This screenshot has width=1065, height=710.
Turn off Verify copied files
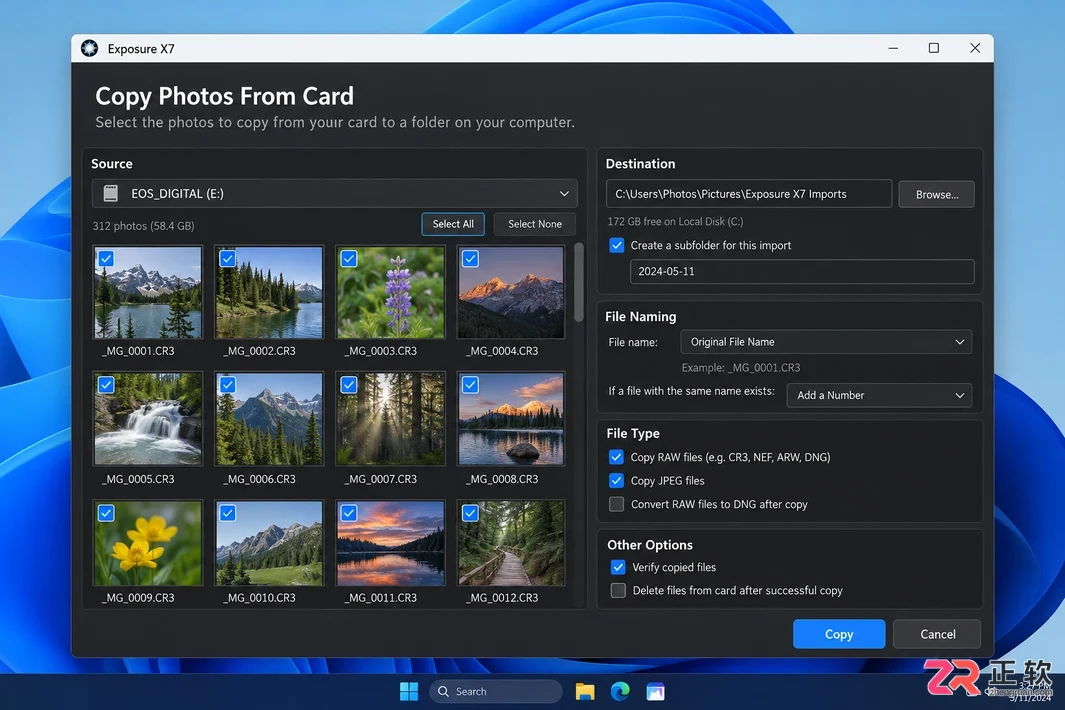(617, 567)
